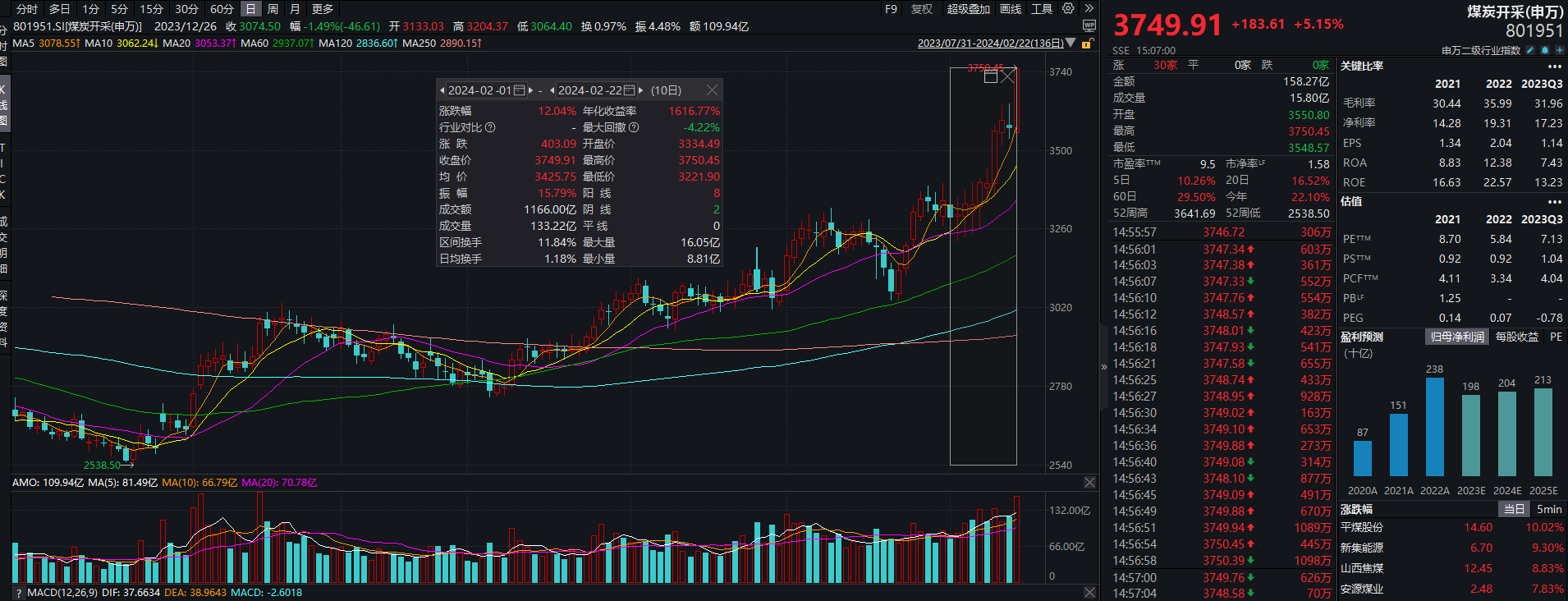The height and width of the screenshot is (601, 1568).
Task: Close the interval statistics popup
Action: point(712,90)
